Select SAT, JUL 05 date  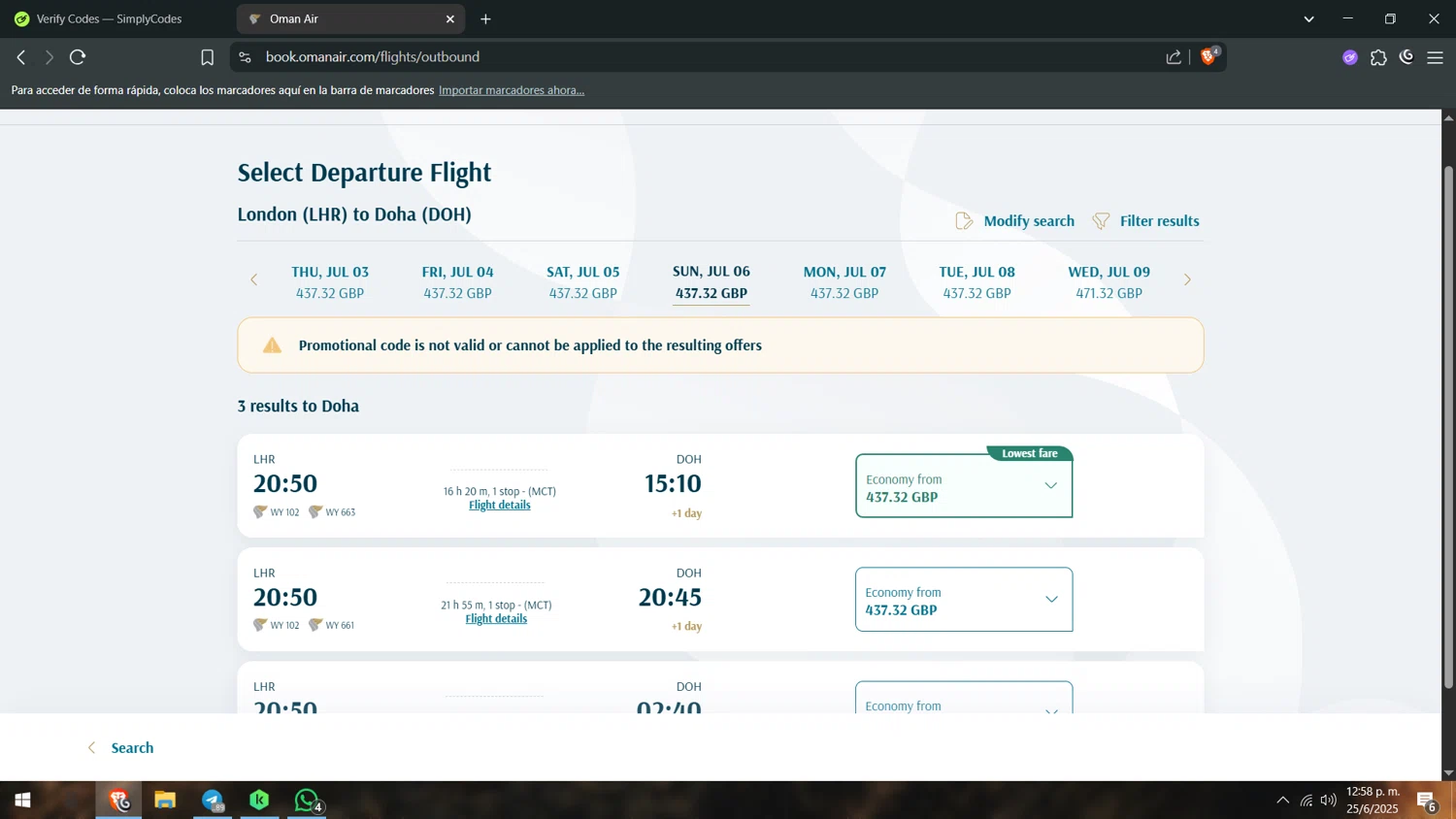[x=582, y=282]
